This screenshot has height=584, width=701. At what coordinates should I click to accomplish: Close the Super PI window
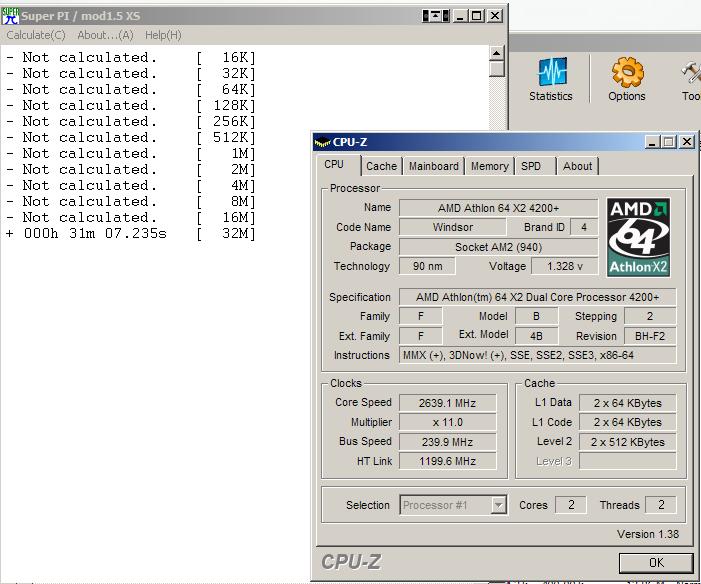[495, 16]
